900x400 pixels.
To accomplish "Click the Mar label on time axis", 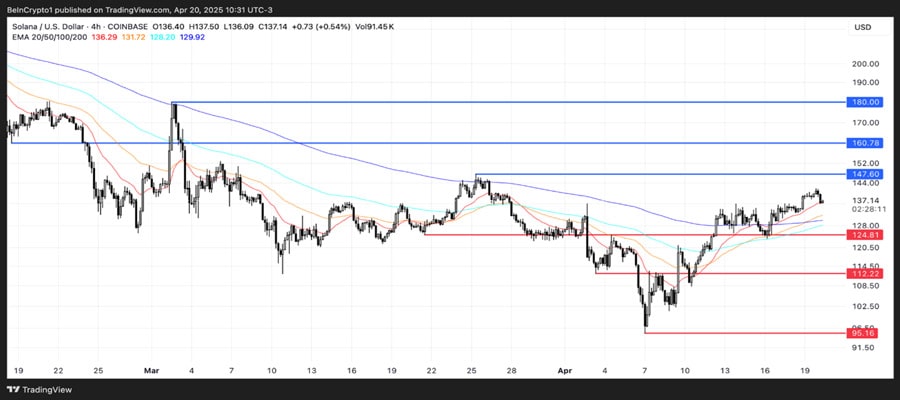I will click(153, 370).
